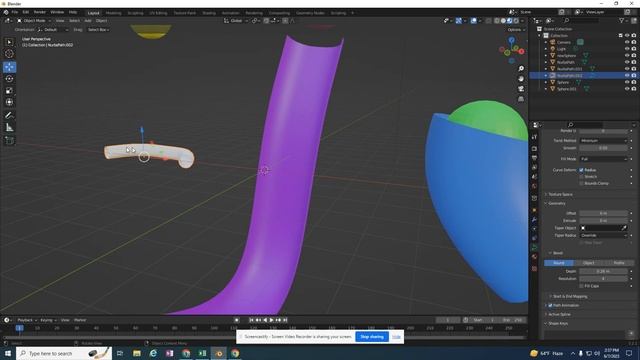Jump to timeline end

click(x=285, y=320)
